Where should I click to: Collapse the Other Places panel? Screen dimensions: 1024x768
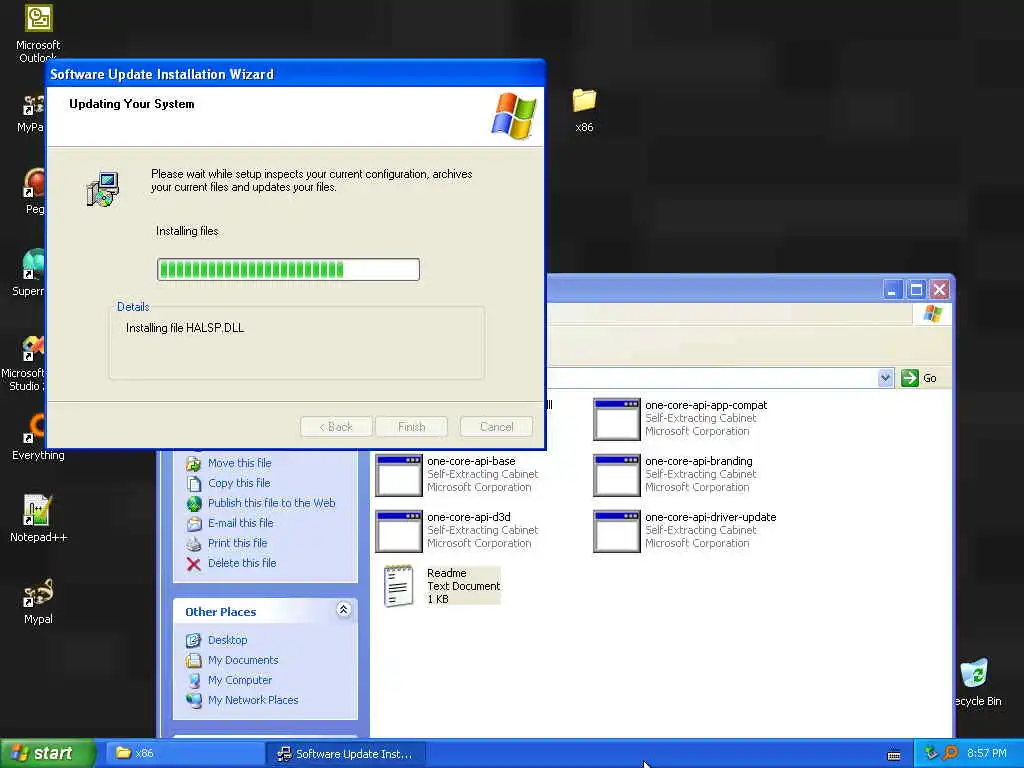(x=344, y=609)
